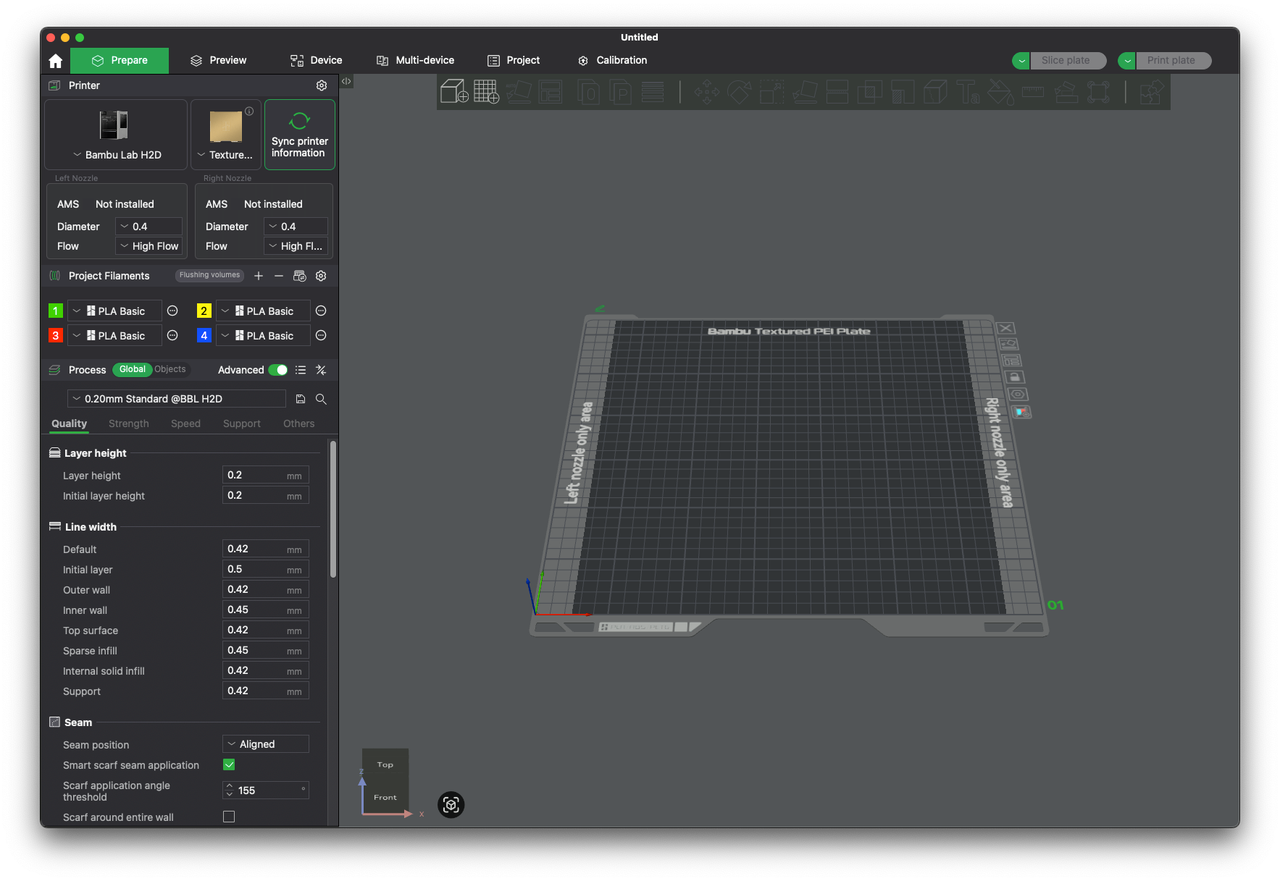The height and width of the screenshot is (881, 1280).
Task: Edit filament 4 preset via ellipsis icon
Action: click(321, 336)
